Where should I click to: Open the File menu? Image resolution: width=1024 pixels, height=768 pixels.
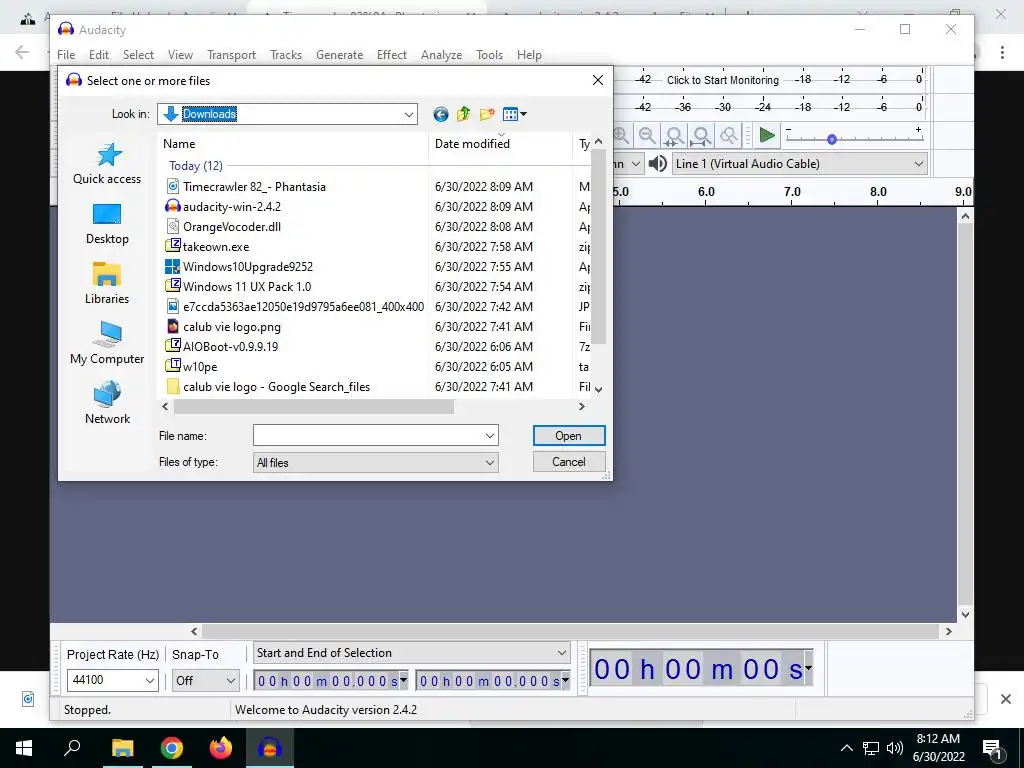pyautogui.click(x=66, y=55)
